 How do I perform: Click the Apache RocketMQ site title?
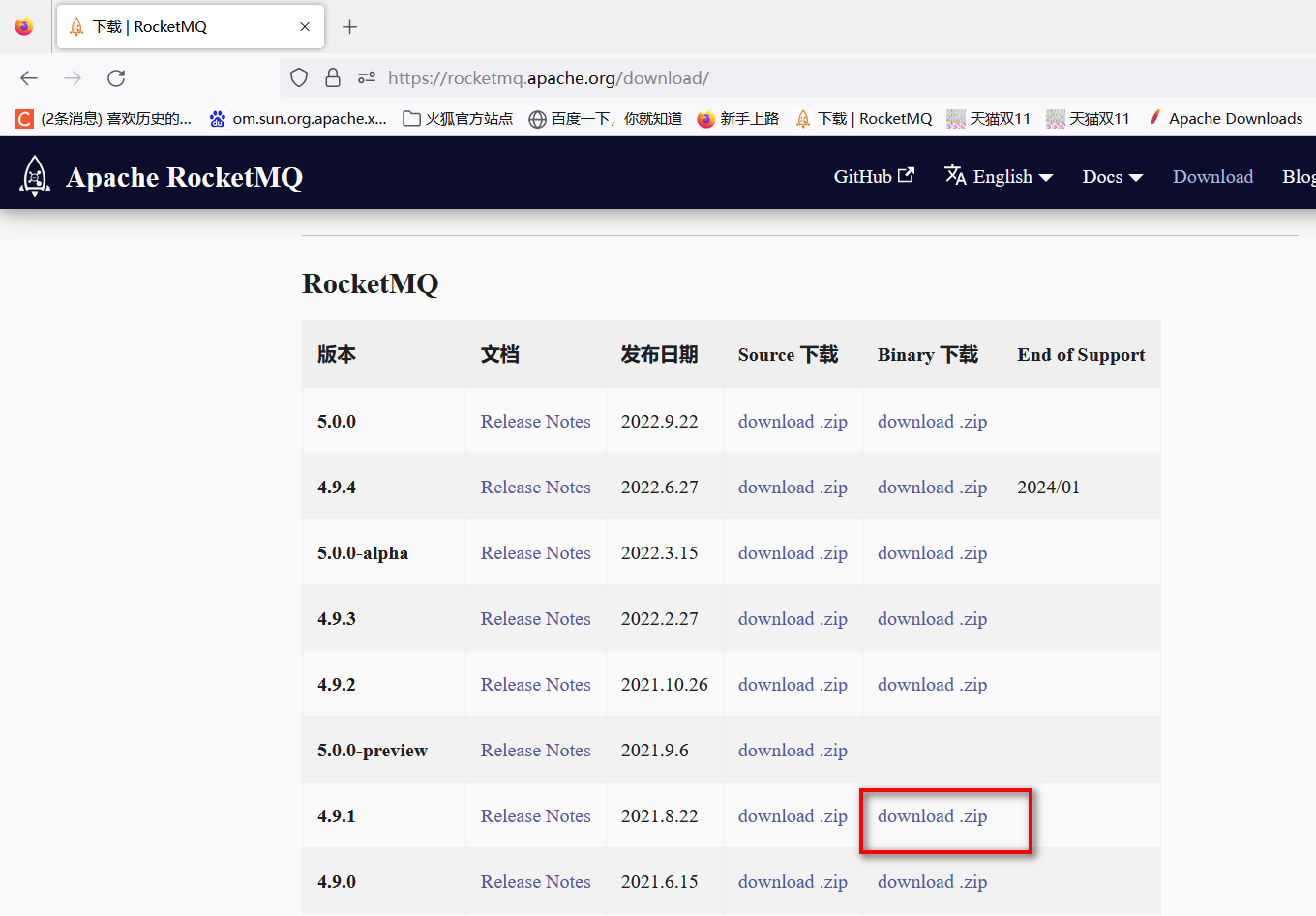click(x=184, y=177)
